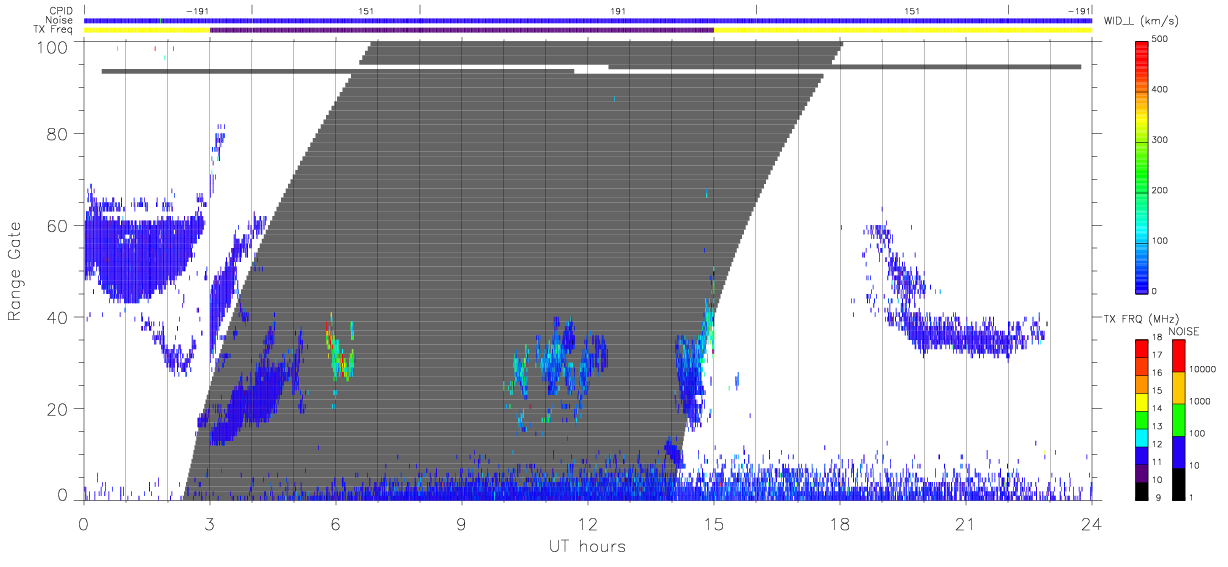1228x567 pixels.
Task: Click the 'UT hours' x-axis title
Action: pyautogui.click(x=586, y=546)
